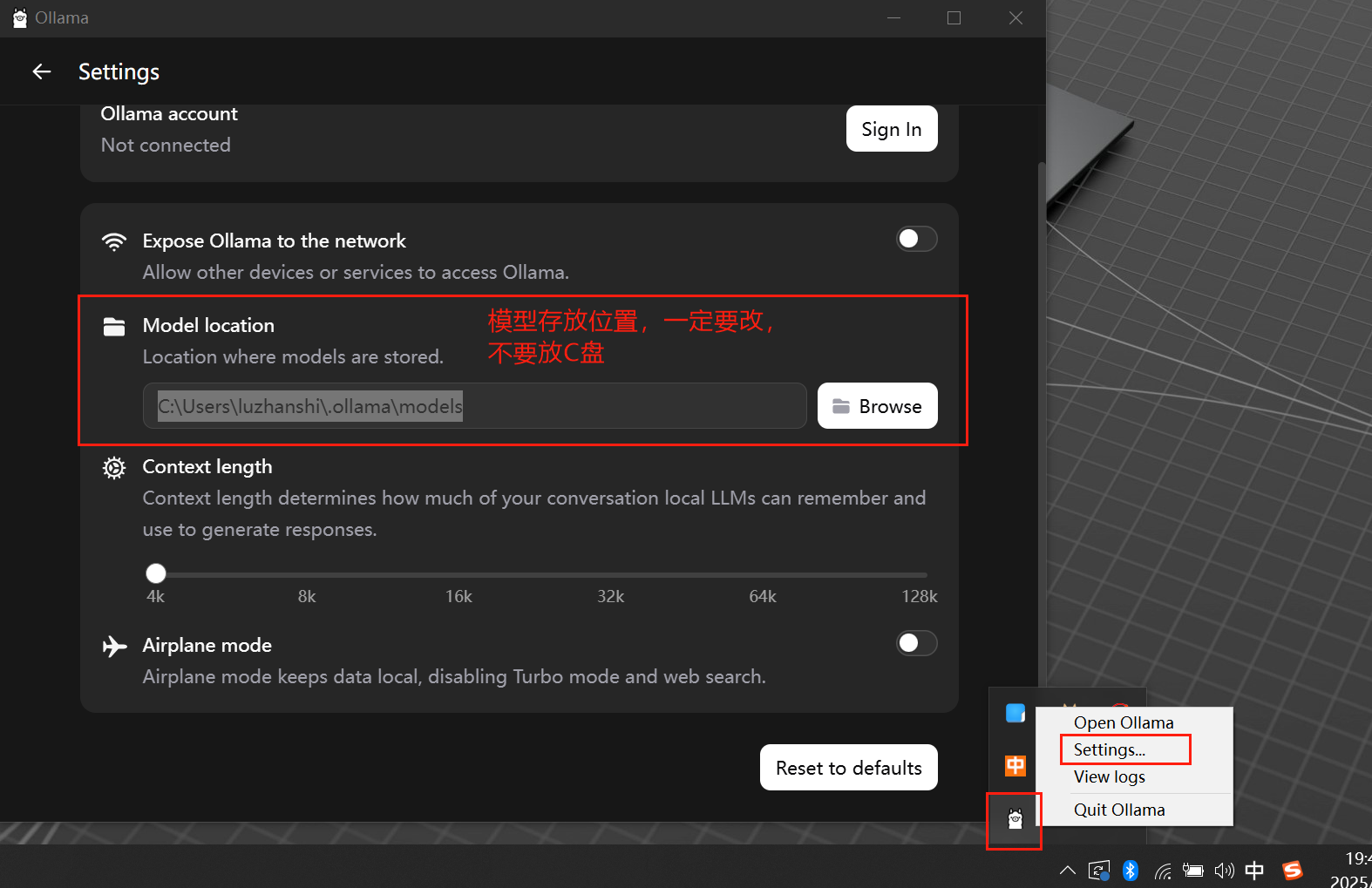Minimize the Ollama window
The height and width of the screenshot is (888, 1372).
click(x=893, y=18)
